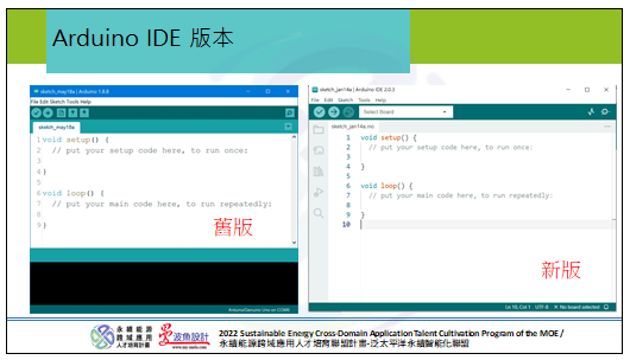Click scroll down arrow in Arduino 1.8.8 editor
630x360 pixels.
click(294, 242)
